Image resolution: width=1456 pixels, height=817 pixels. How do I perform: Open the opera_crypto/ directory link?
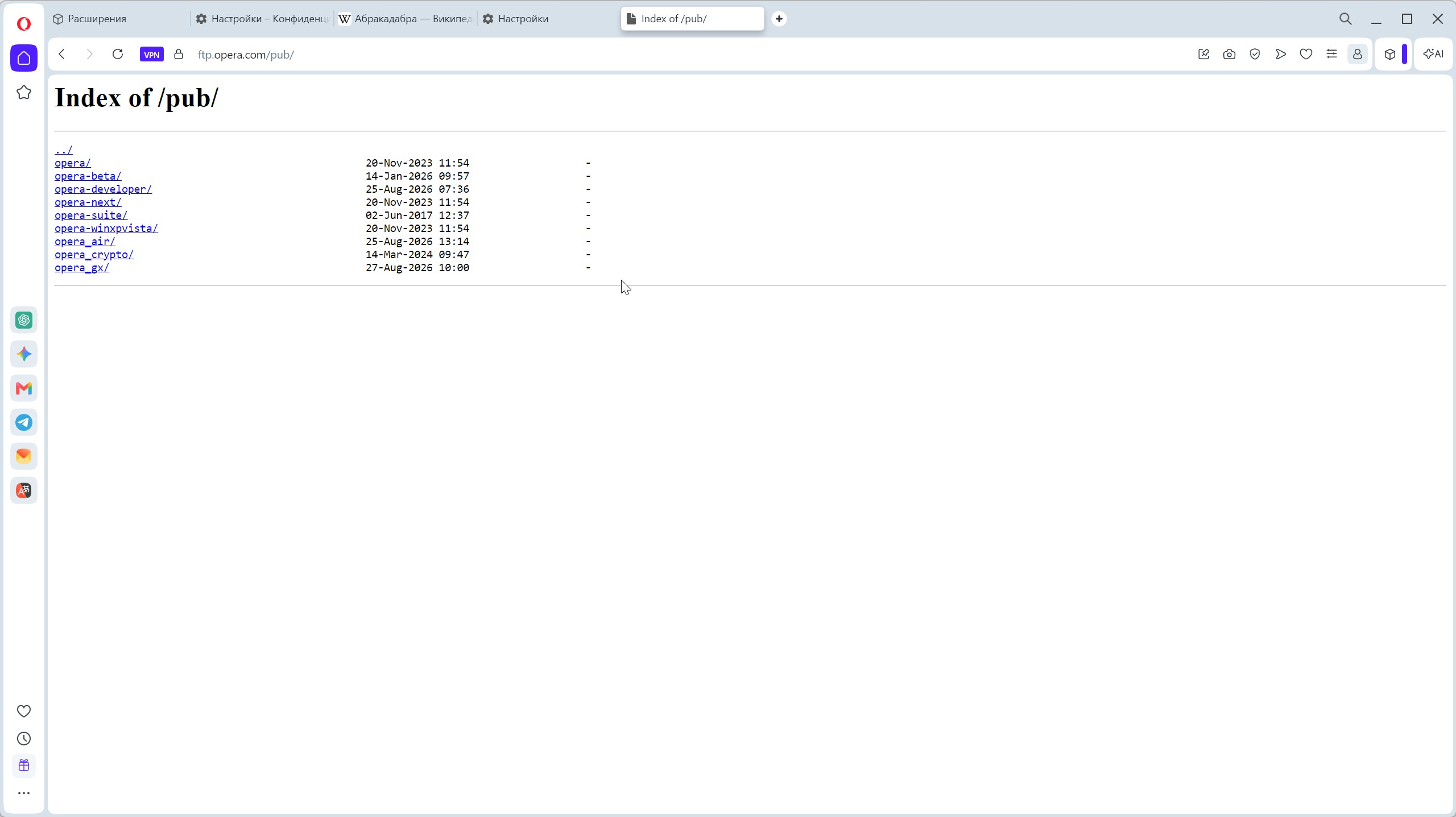coord(94,255)
